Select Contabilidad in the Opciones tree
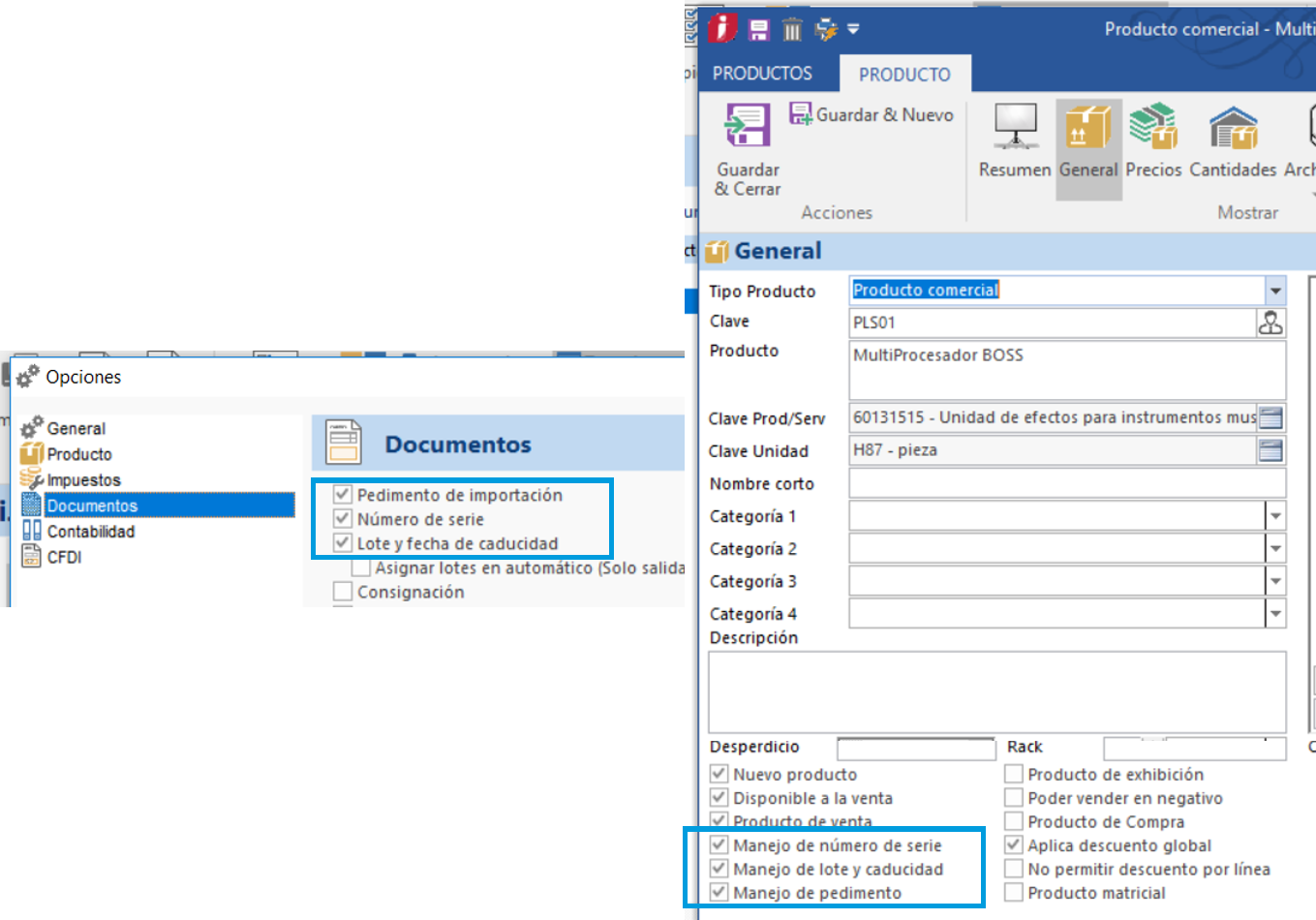1316x920 pixels. click(90, 532)
